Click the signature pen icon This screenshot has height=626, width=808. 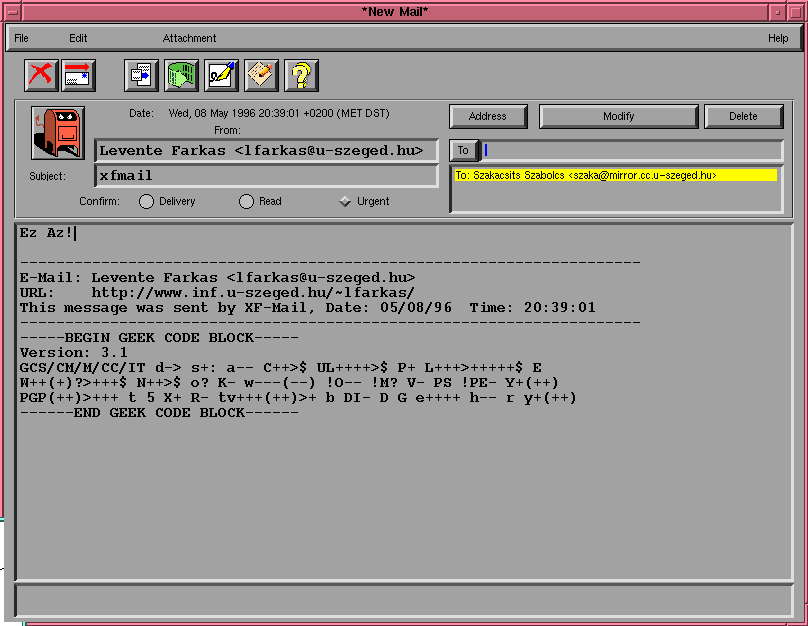[222, 75]
